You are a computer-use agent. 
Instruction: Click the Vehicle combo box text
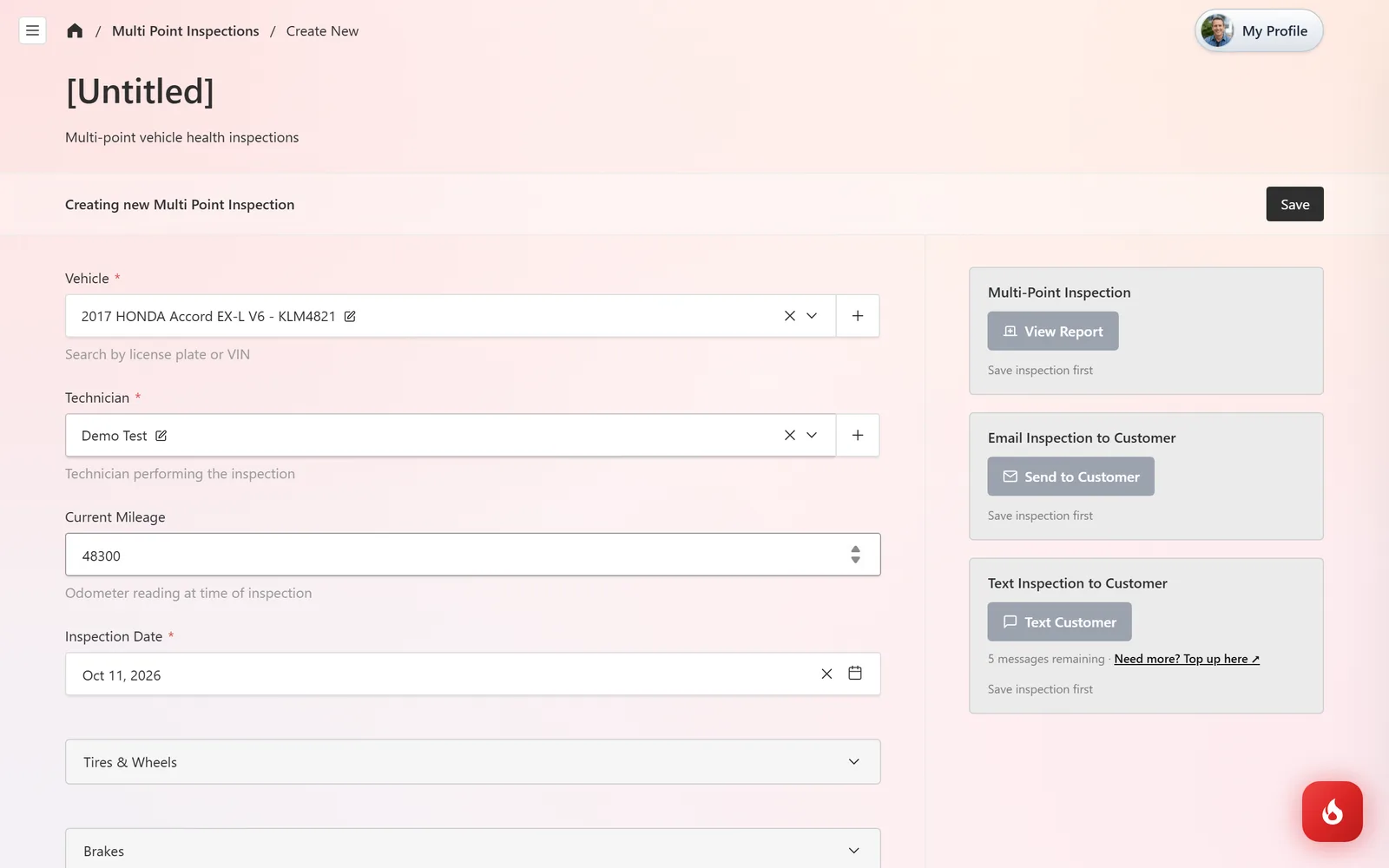click(x=208, y=316)
